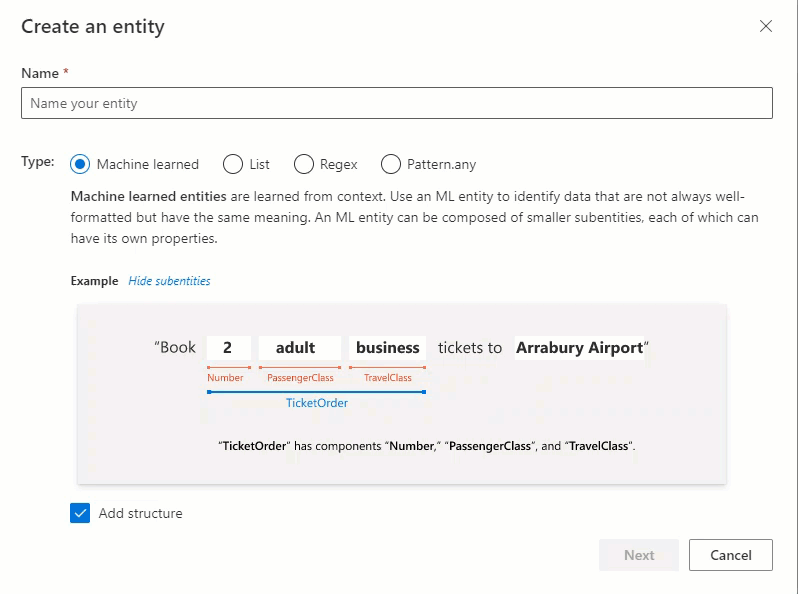798x594 pixels.
Task: Click the "business" word in example utterance
Action: pos(387,348)
